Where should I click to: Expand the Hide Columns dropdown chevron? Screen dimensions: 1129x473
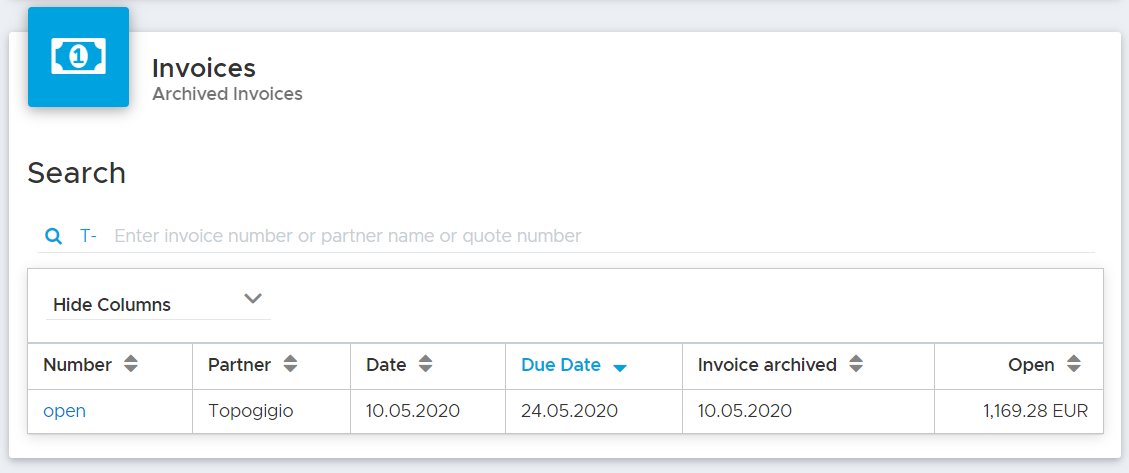click(x=253, y=298)
